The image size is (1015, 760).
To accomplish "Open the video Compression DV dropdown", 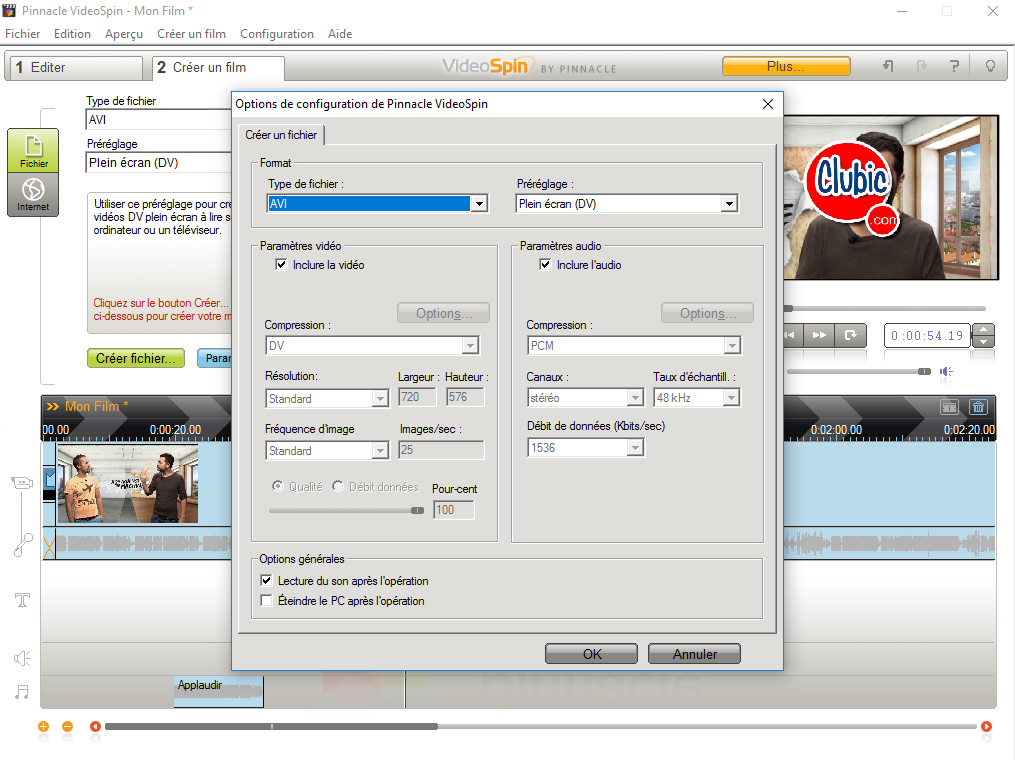I will [471, 346].
